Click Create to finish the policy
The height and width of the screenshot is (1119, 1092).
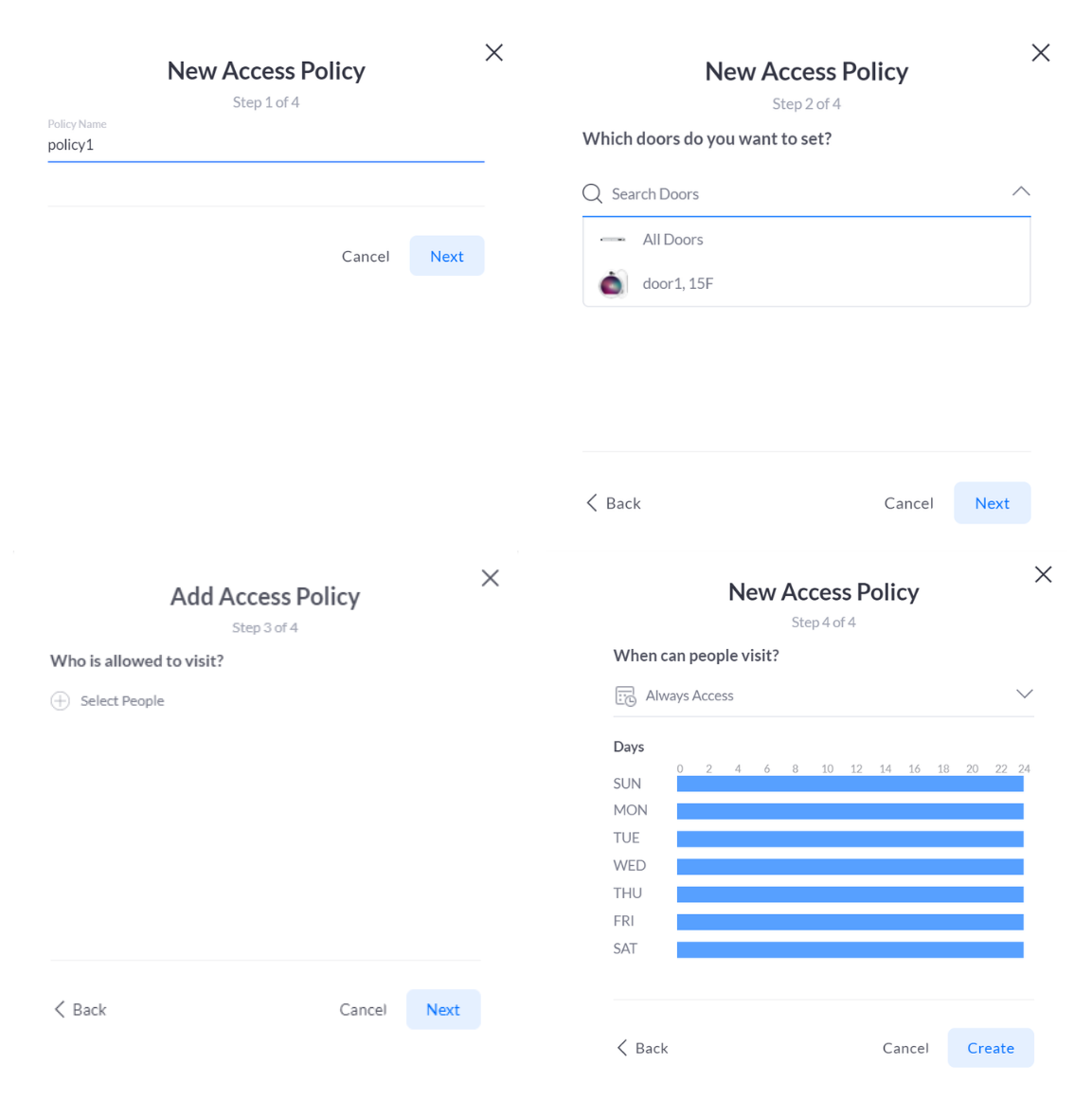[x=990, y=1048]
